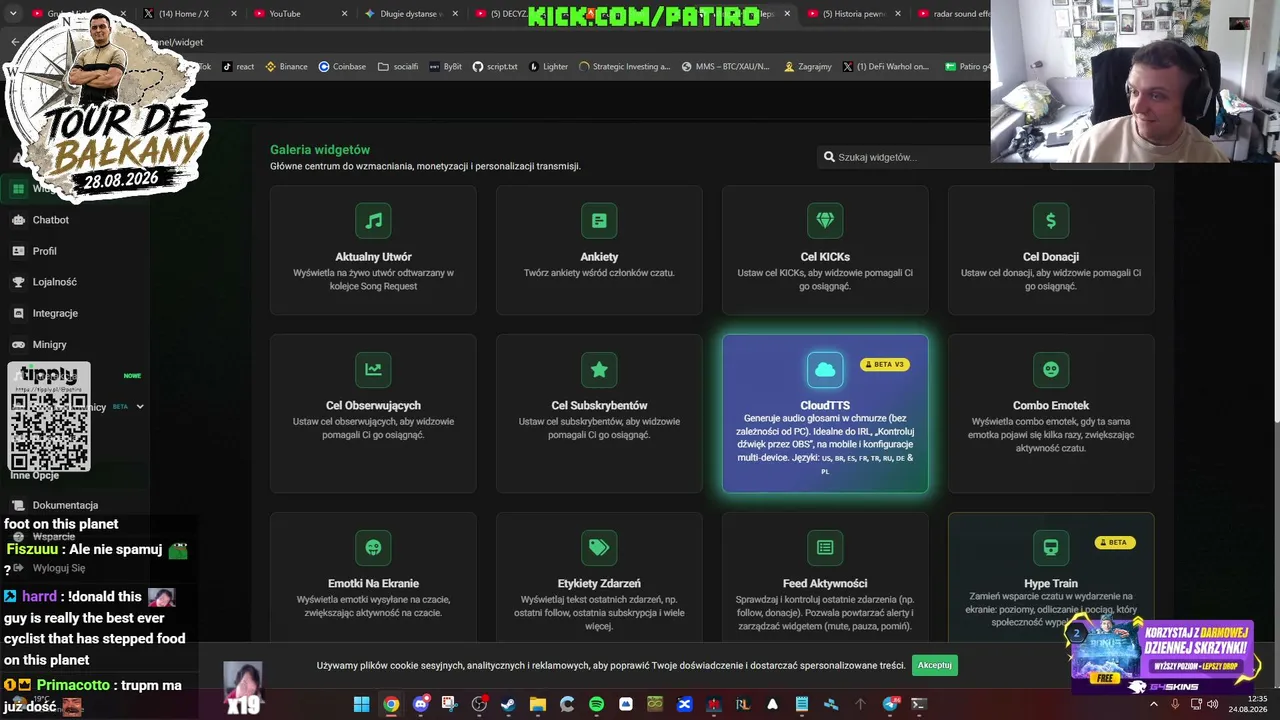The height and width of the screenshot is (720, 1280).
Task: Show hidden system tray icons
Action: point(1154,704)
